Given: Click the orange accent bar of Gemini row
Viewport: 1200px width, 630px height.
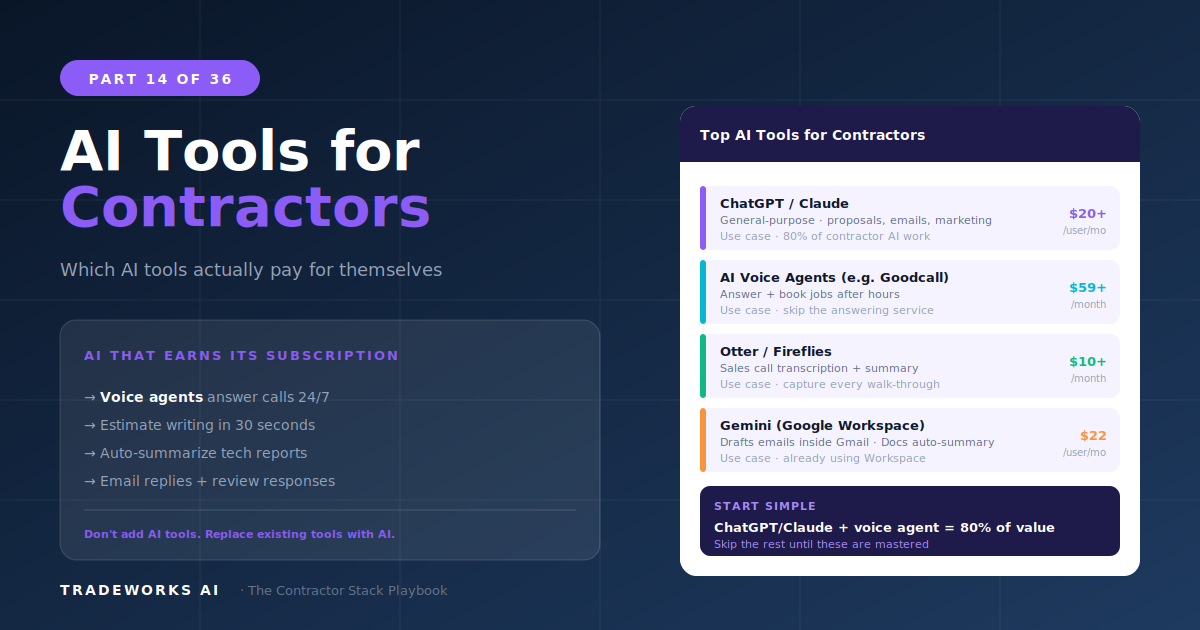Looking at the screenshot, I should click(703, 440).
